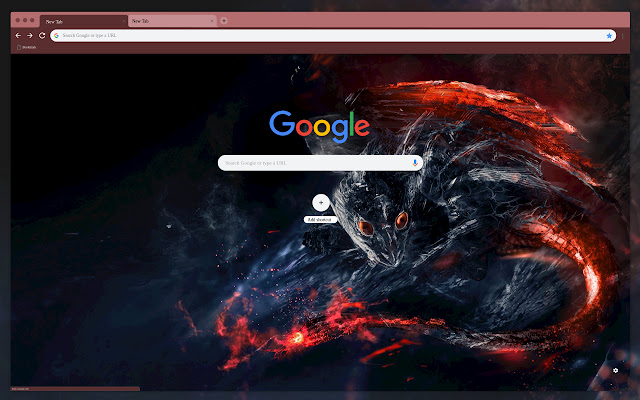Bookmark this page with the star icon
This screenshot has height=400, width=640.
click(609, 36)
